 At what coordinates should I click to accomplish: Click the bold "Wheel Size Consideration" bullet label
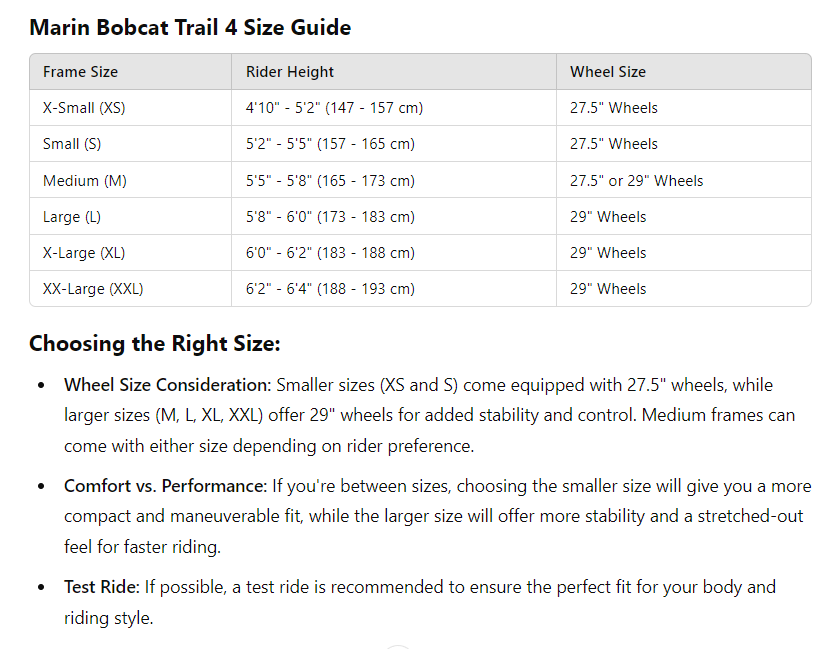(167, 385)
